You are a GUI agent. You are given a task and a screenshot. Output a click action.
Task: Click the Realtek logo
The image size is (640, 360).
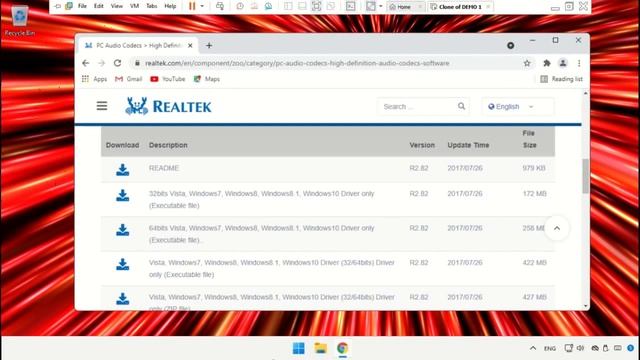point(168,107)
